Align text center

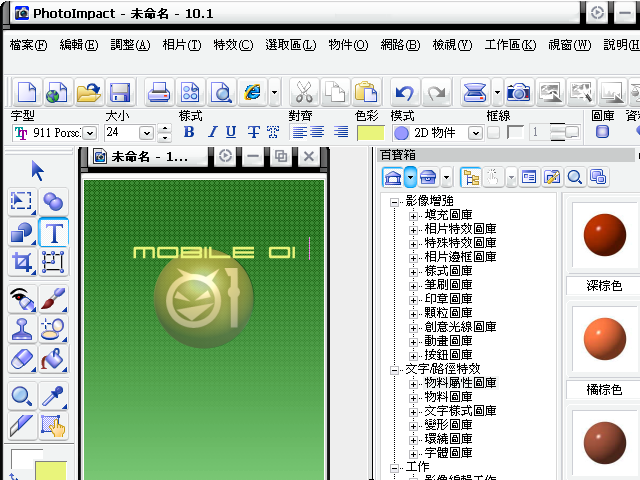coord(317,132)
